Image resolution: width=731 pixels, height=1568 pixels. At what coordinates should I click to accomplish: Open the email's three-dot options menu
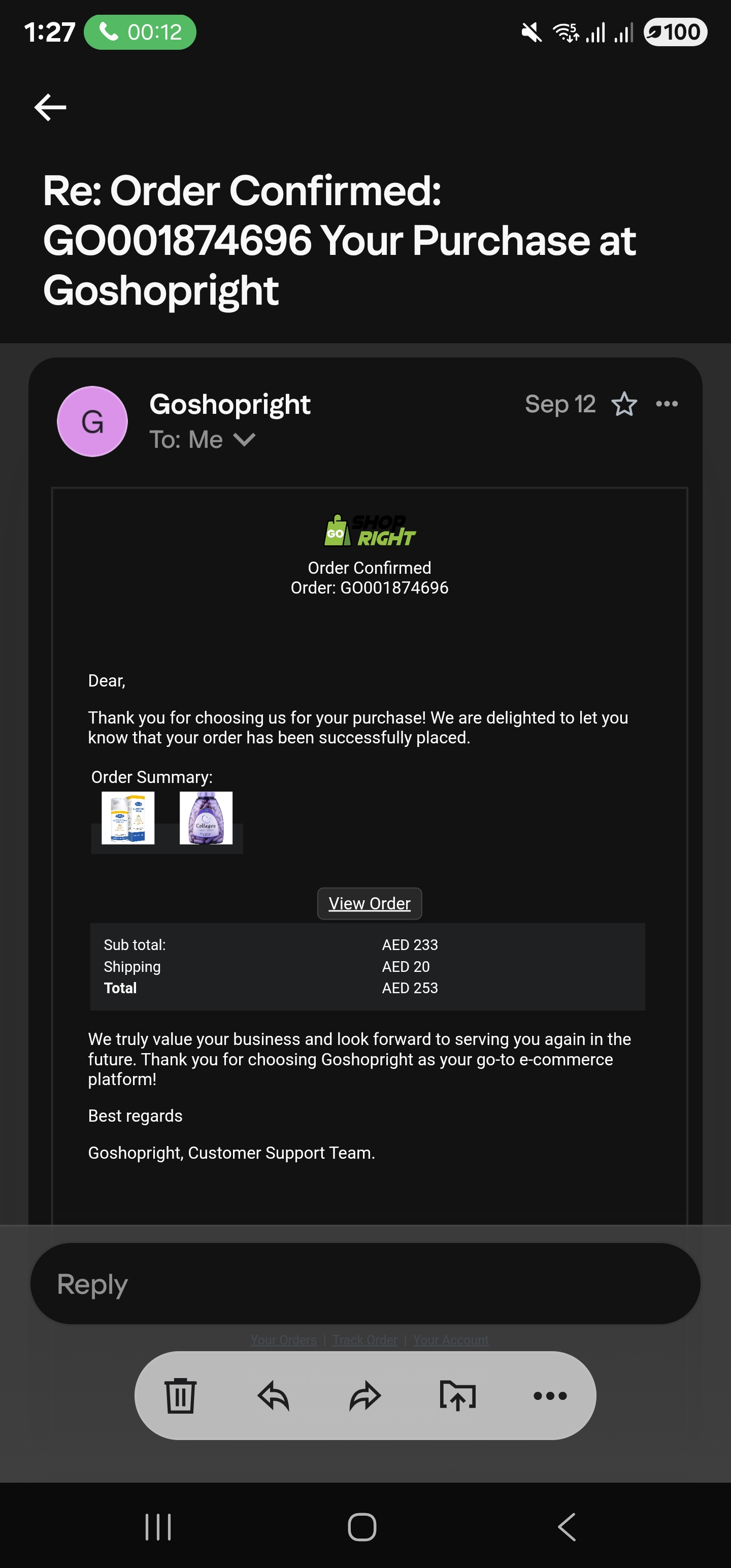click(667, 404)
